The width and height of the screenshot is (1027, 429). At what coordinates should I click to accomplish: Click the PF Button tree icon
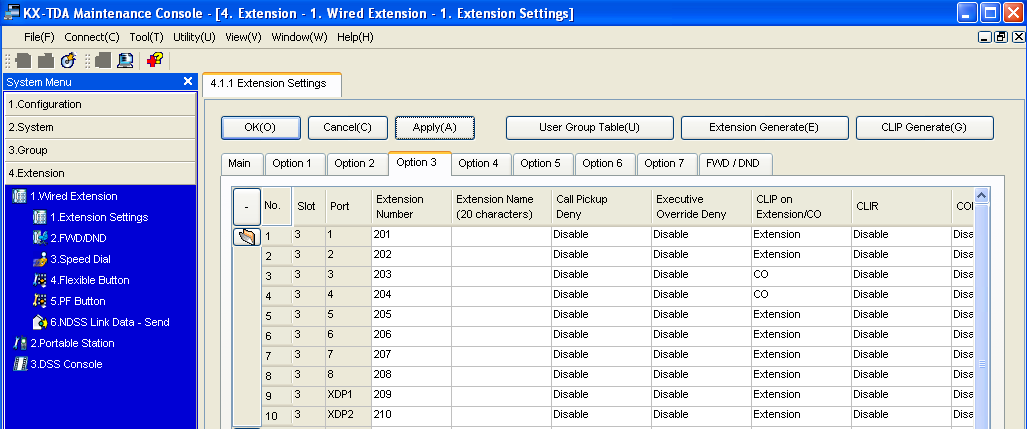click(40, 301)
